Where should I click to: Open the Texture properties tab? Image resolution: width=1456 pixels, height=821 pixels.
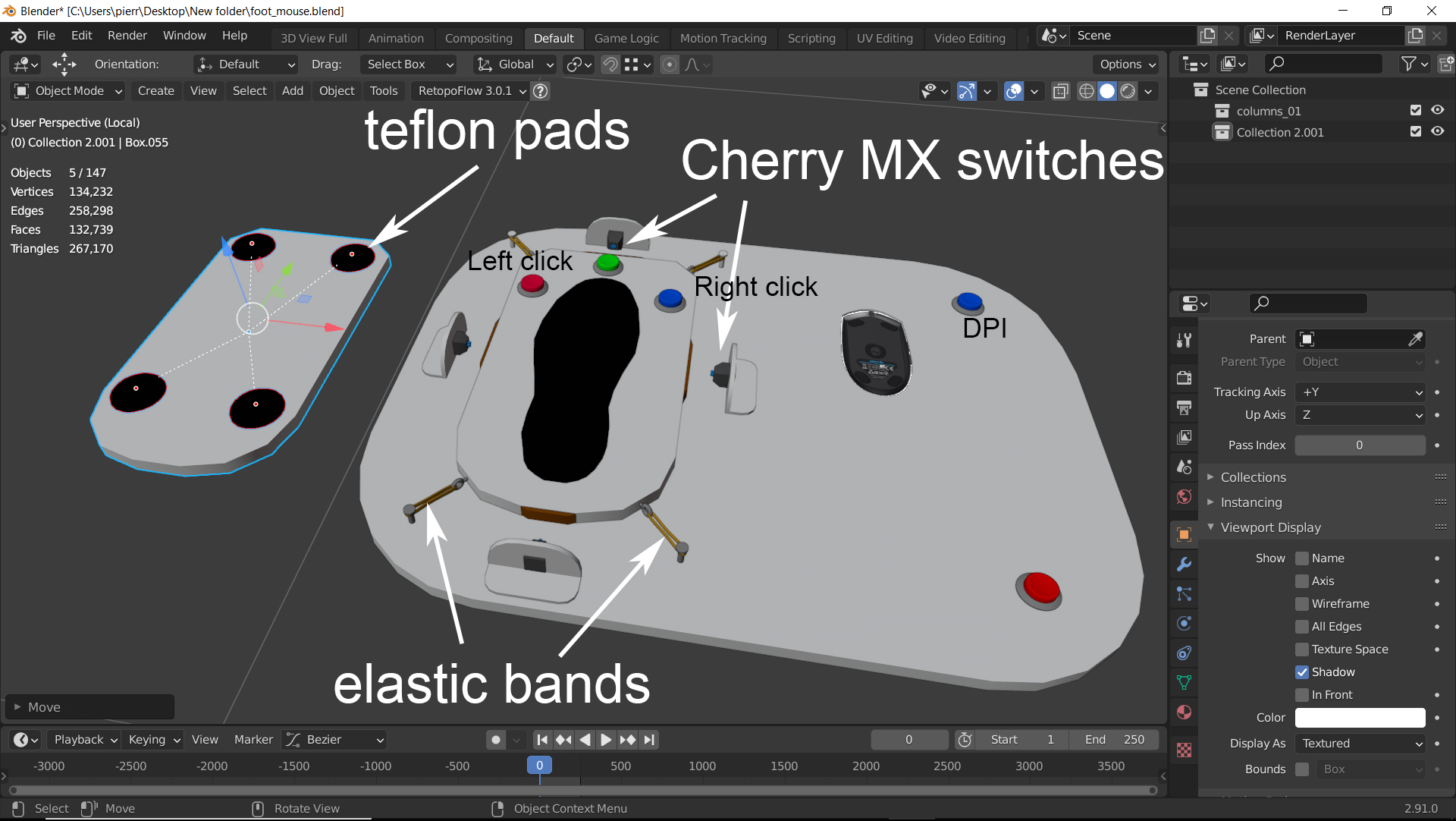point(1184,750)
